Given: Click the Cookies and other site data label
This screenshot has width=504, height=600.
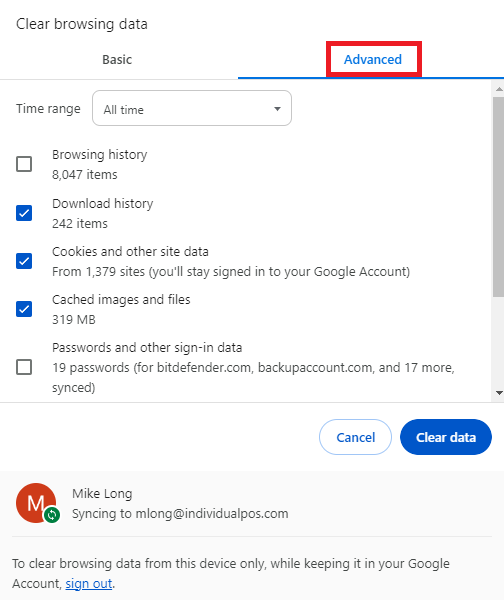Looking at the screenshot, I should pos(130,252).
